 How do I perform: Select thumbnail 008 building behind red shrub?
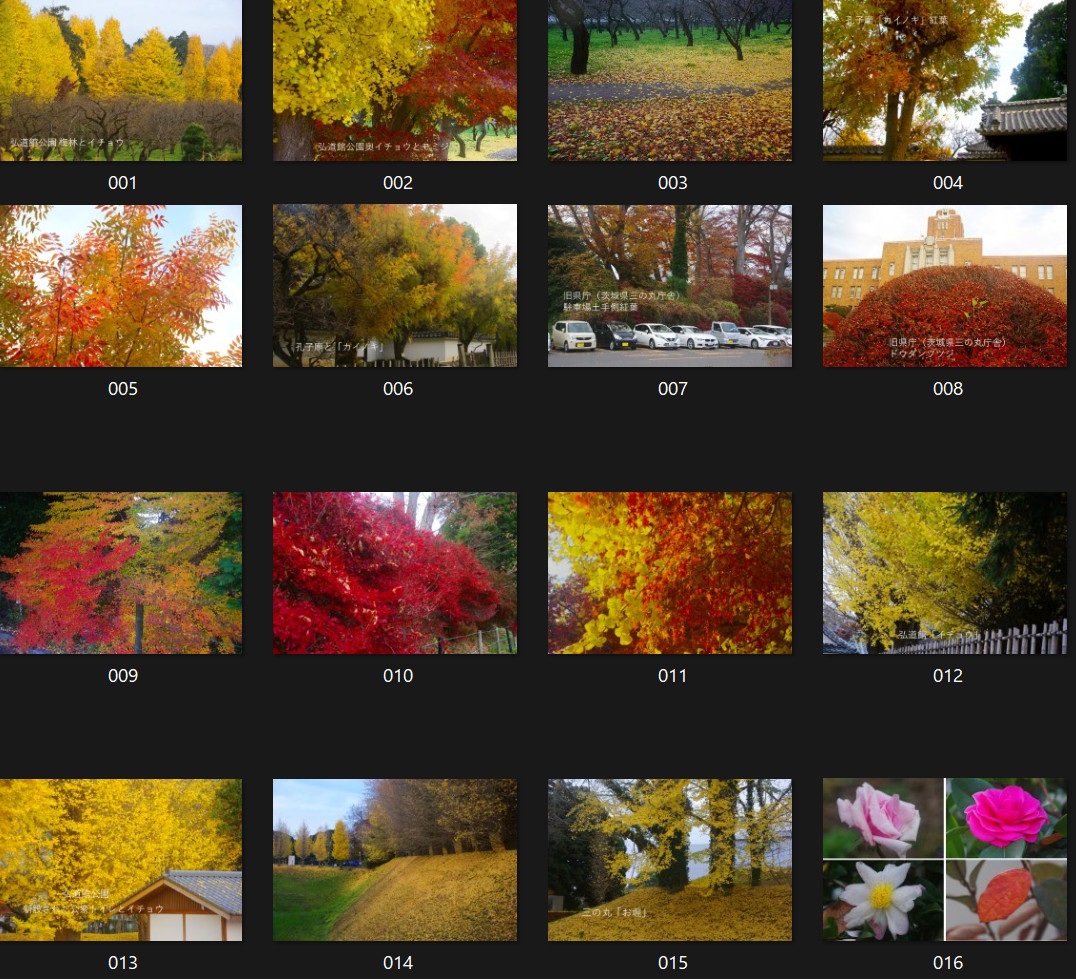point(945,286)
